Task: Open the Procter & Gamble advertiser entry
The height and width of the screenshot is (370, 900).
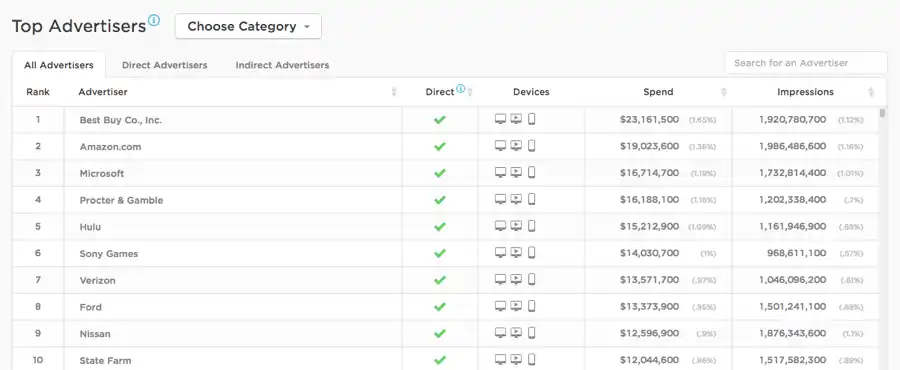Action: pyautogui.click(x=121, y=200)
